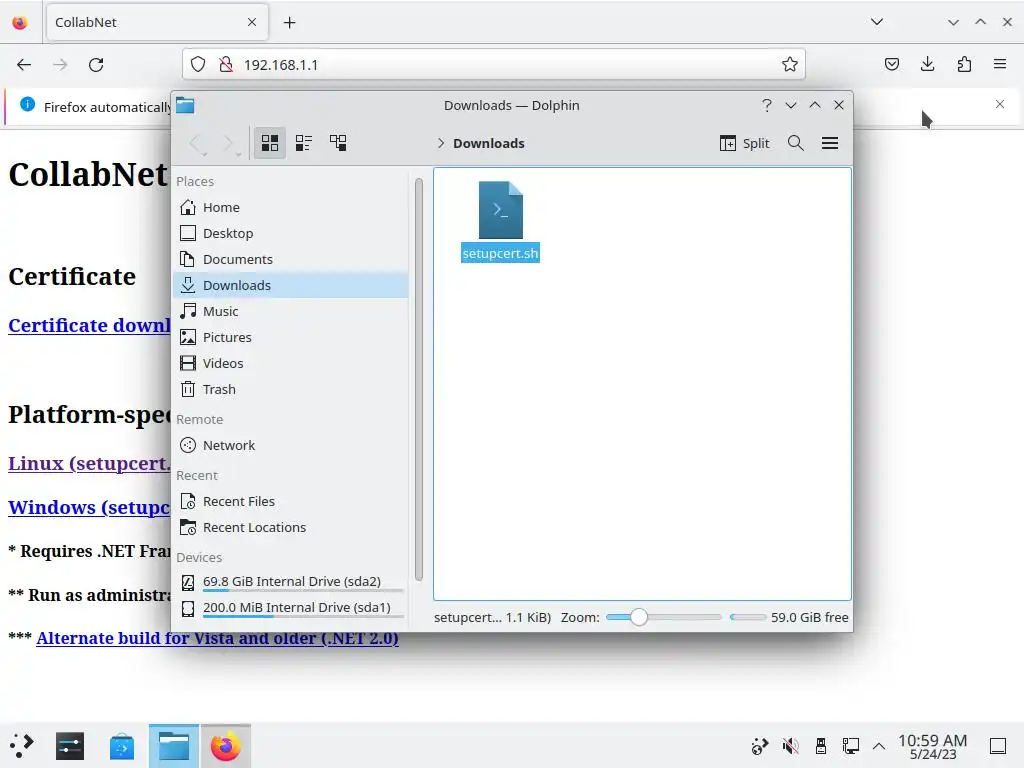Click the Downloads breadcrumb in the location bar
Screen dimensions: 1024x768
pyautogui.click(x=488, y=143)
